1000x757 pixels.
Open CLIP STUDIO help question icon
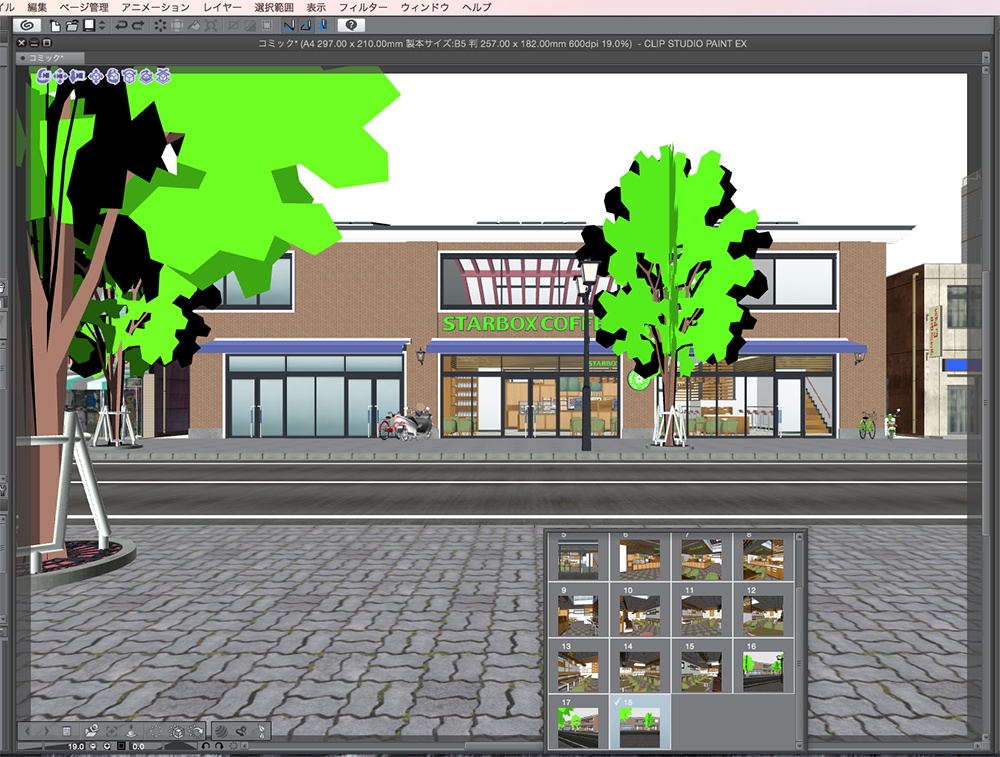[x=351, y=25]
